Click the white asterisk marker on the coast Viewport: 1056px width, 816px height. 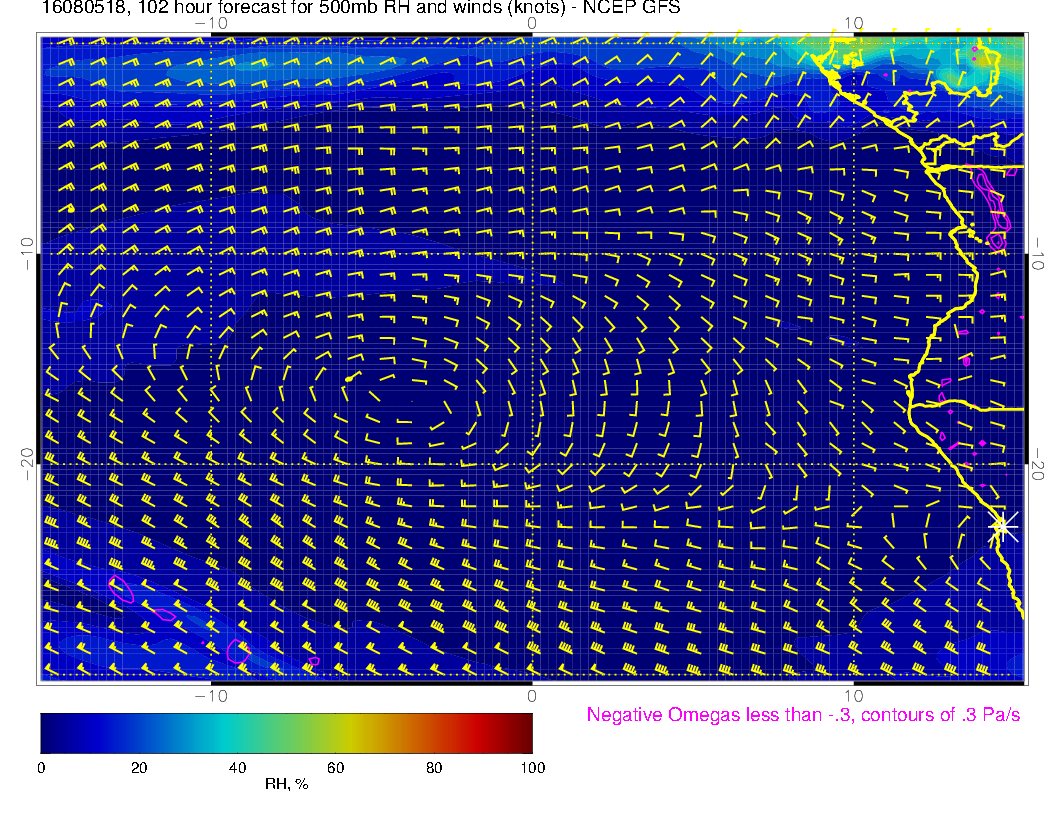pos(1003,526)
